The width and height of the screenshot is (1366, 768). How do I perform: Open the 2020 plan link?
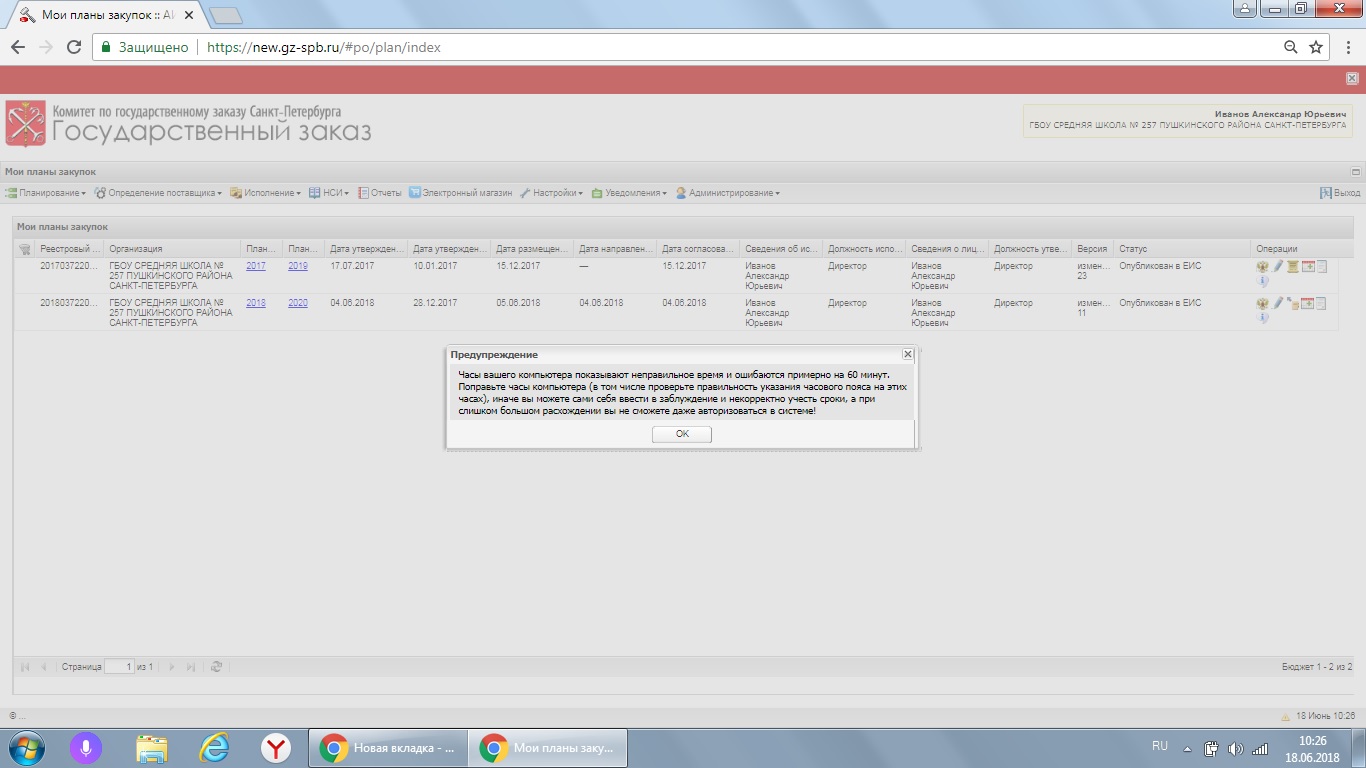pyautogui.click(x=298, y=303)
